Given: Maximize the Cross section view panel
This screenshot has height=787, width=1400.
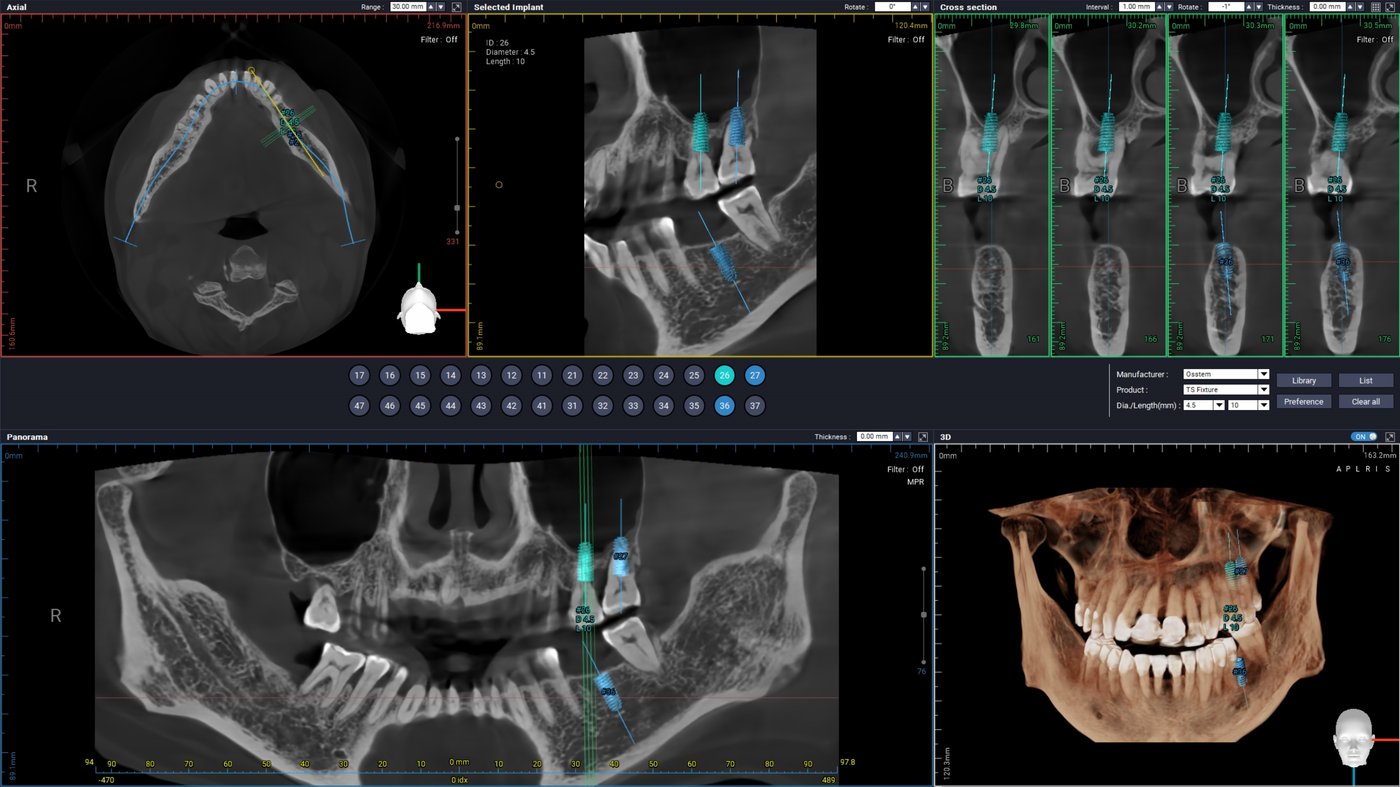Looking at the screenshot, I should 1390,6.
